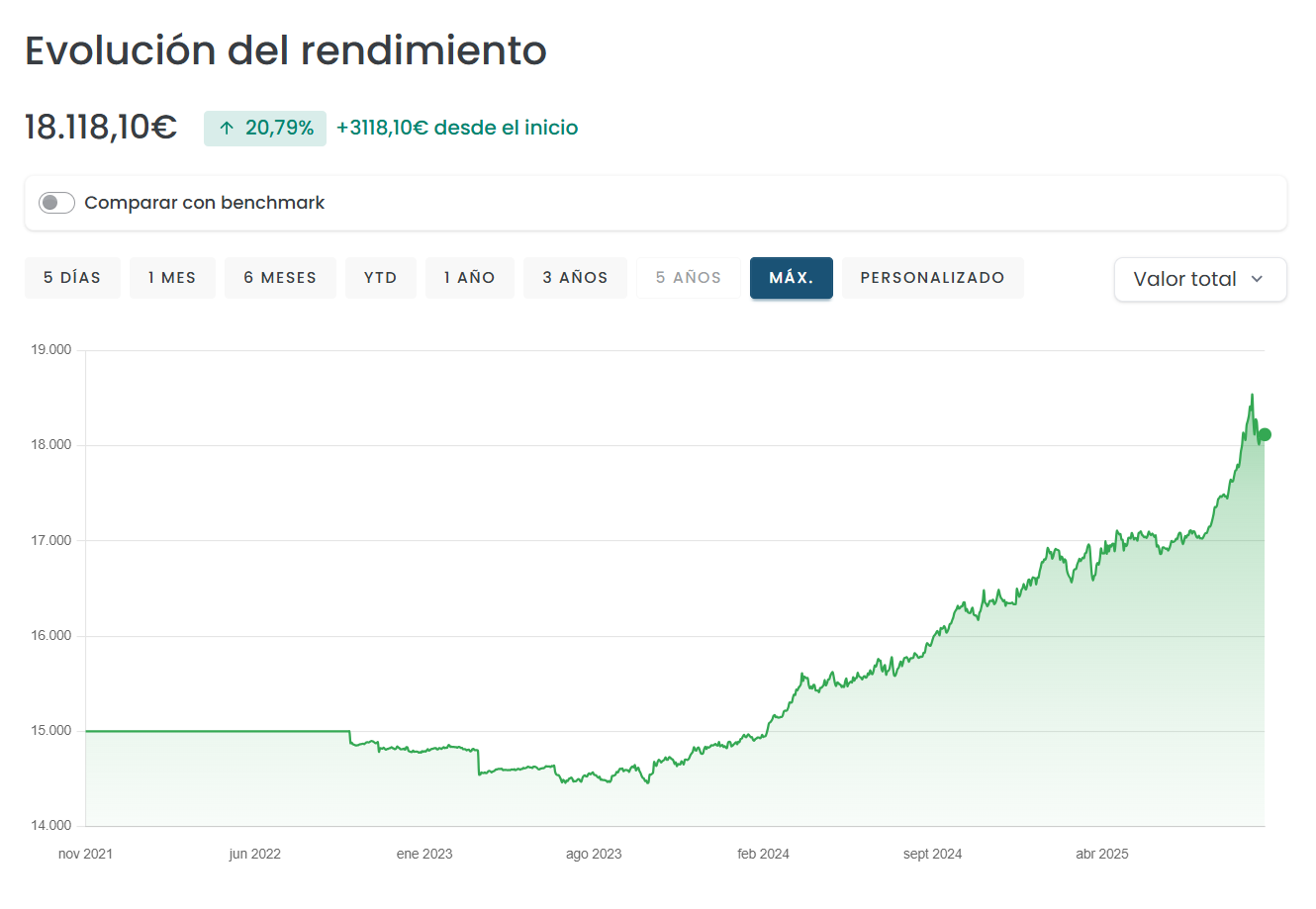The width and height of the screenshot is (1316, 909).
Task: Choose the 1 AÑO time range
Action: click(x=469, y=278)
